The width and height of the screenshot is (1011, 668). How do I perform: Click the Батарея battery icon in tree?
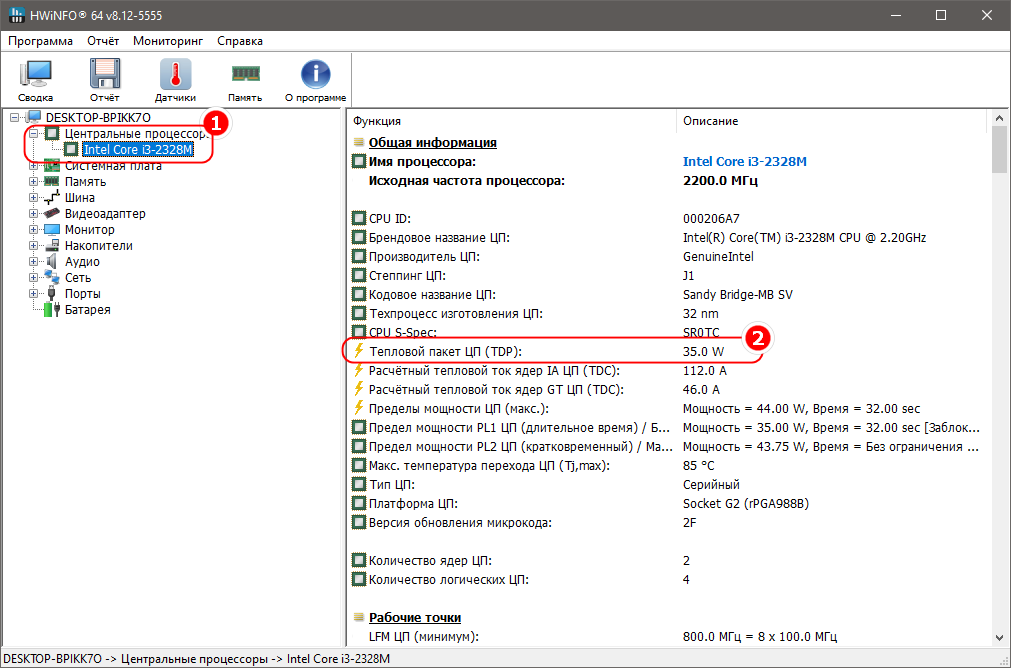coord(52,309)
